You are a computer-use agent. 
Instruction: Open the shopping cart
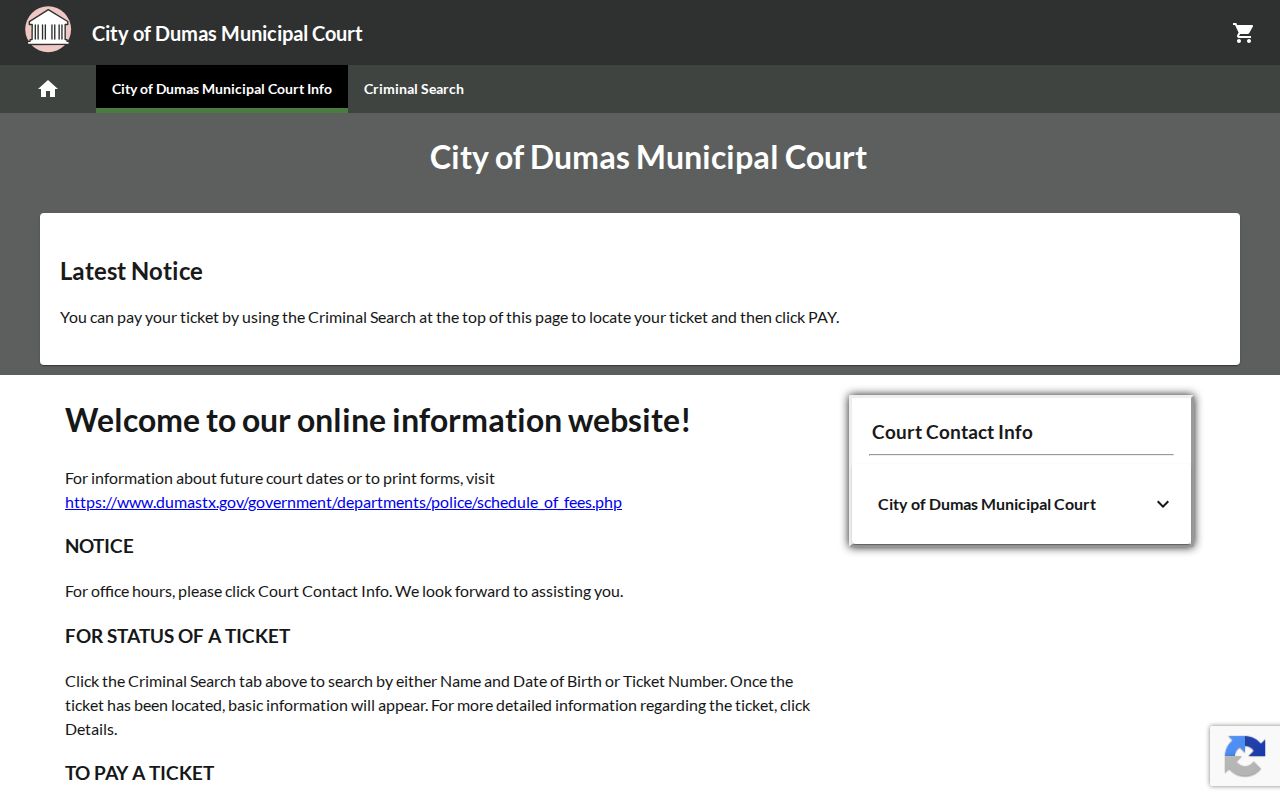1243,33
